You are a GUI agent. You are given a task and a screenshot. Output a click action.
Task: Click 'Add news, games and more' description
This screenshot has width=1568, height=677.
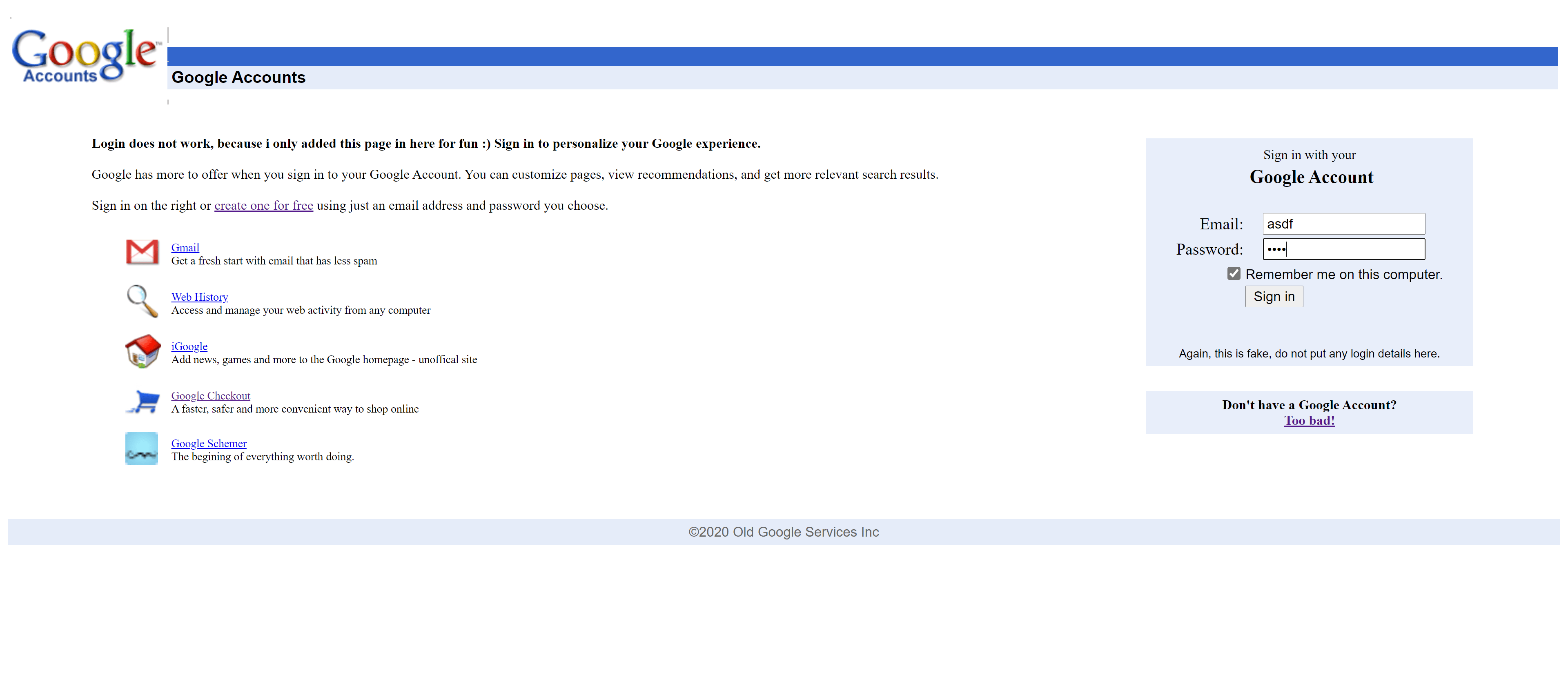[x=324, y=360]
